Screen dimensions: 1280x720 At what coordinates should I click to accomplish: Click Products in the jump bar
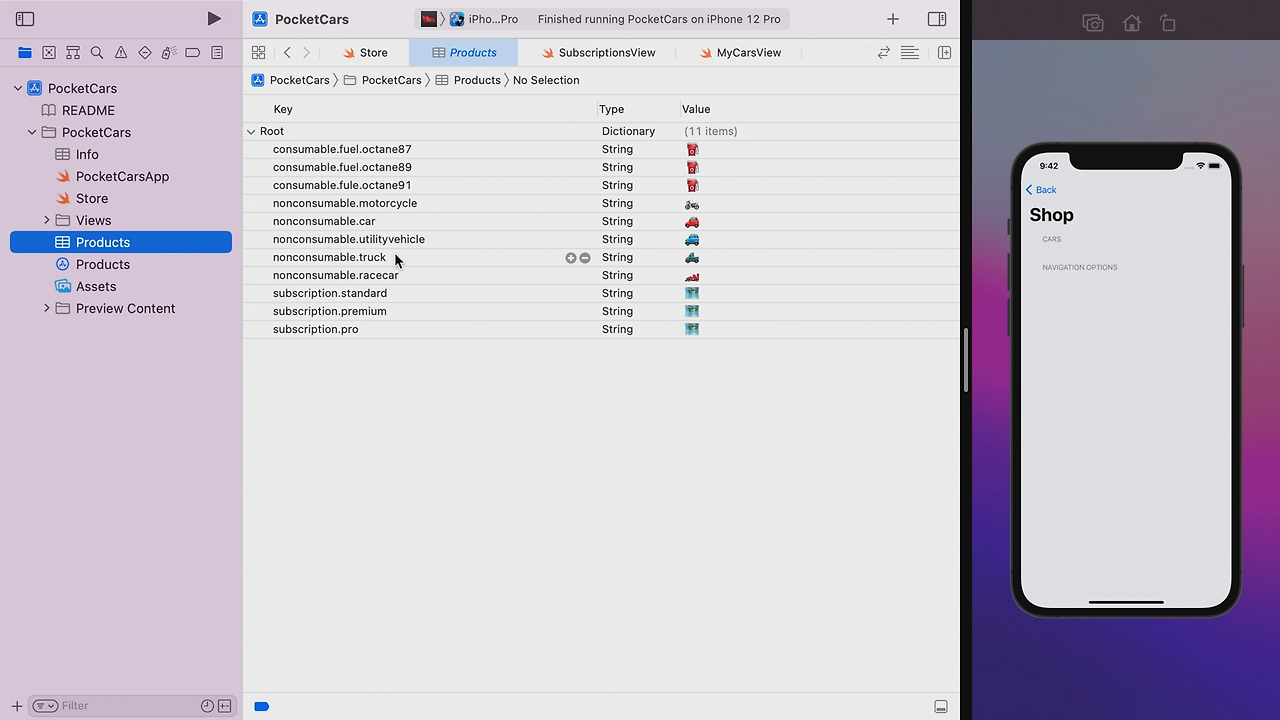coord(468,80)
